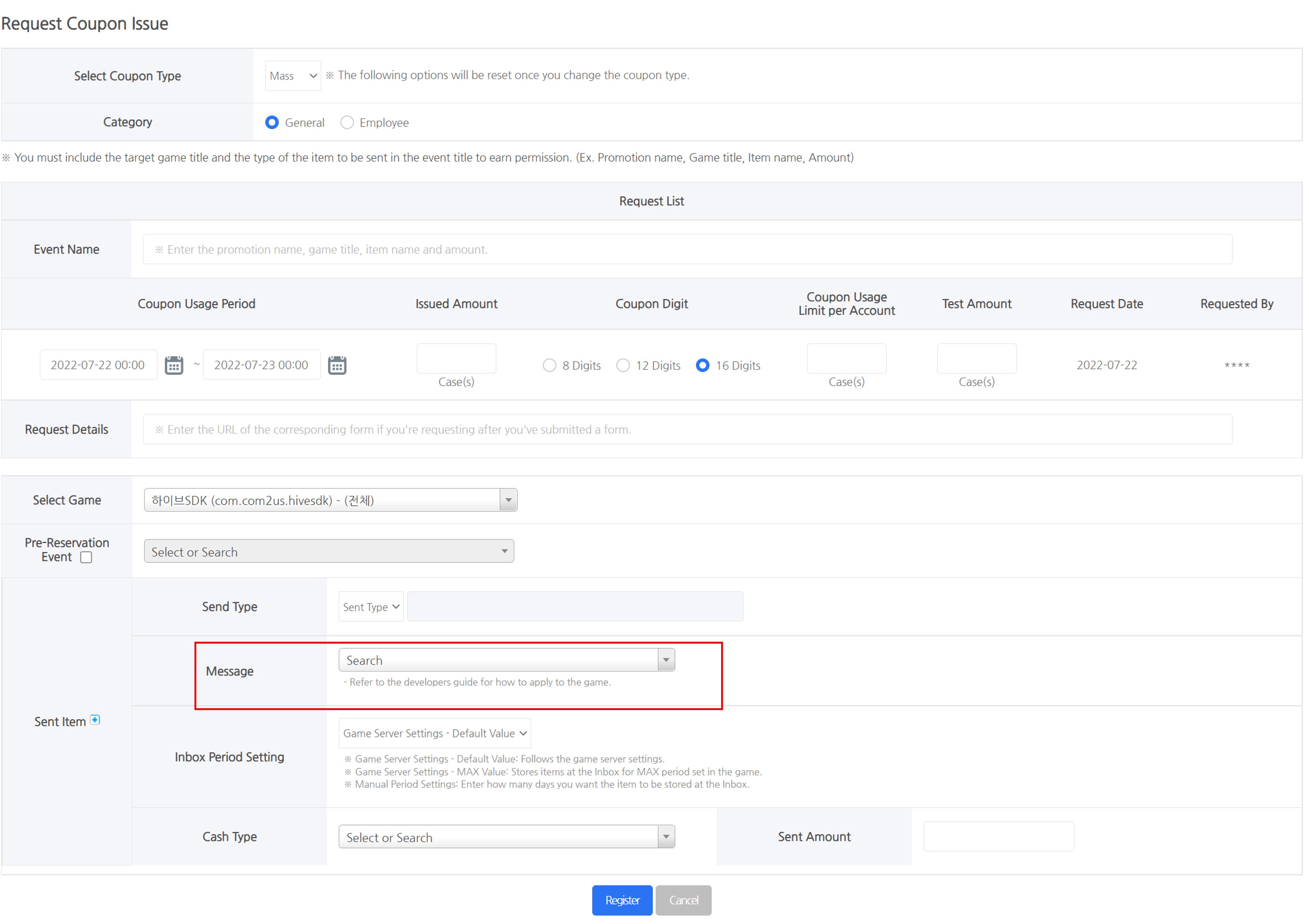
Task: Click the Coupon Usage Limit input box
Action: tap(847, 358)
